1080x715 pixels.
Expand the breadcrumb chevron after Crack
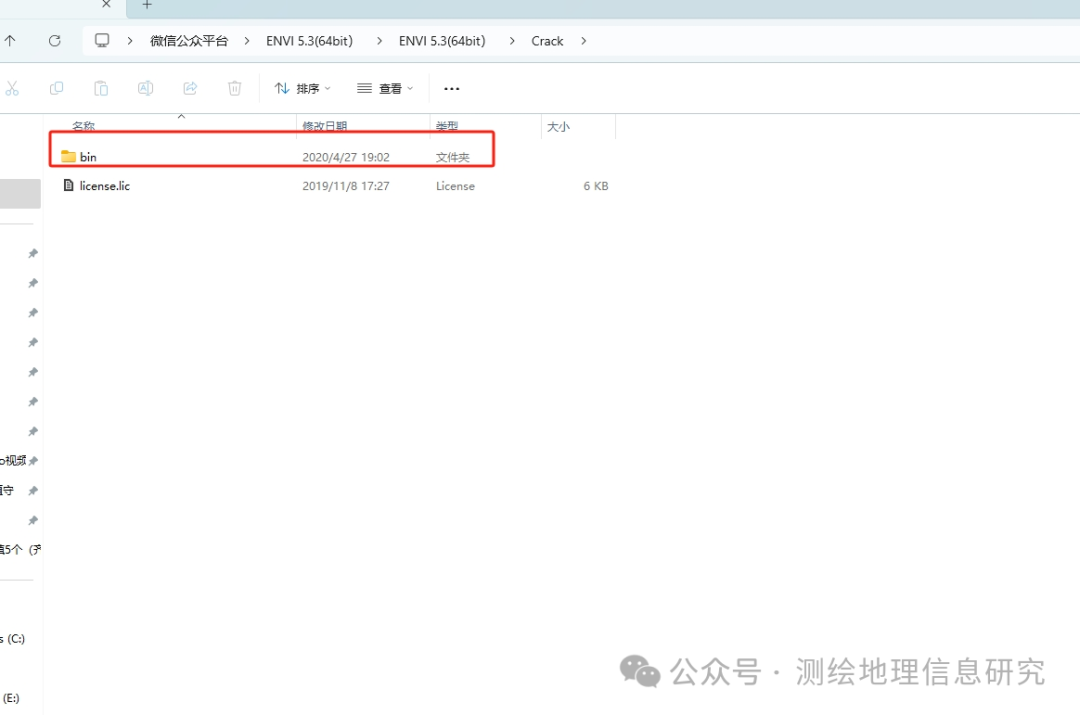(x=583, y=41)
